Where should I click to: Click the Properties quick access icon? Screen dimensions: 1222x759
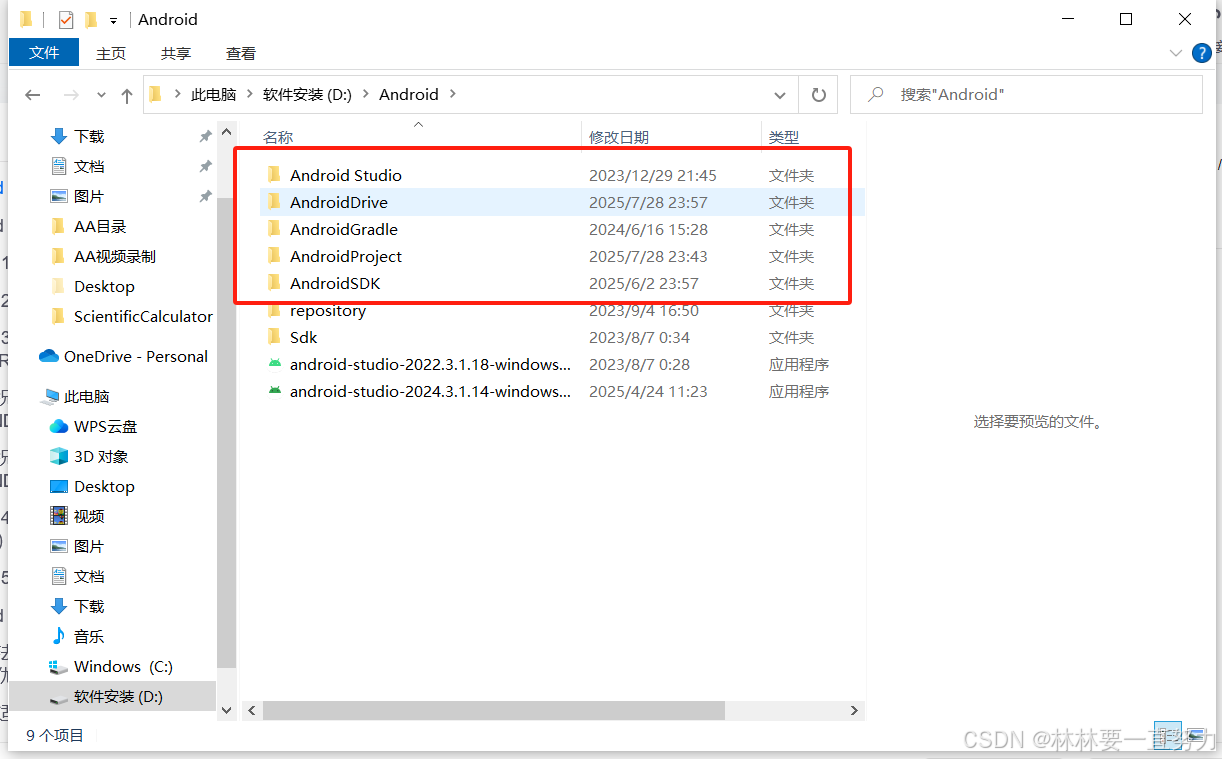66,19
